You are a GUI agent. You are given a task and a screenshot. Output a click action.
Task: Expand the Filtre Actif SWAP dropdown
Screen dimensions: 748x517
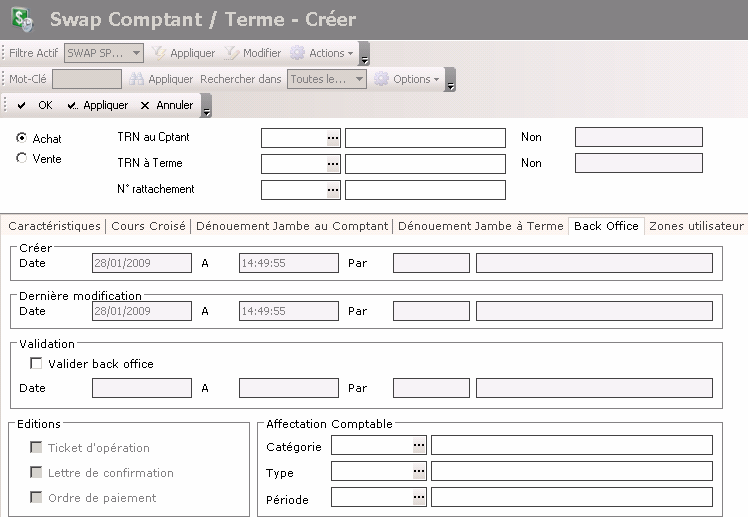(136, 53)
